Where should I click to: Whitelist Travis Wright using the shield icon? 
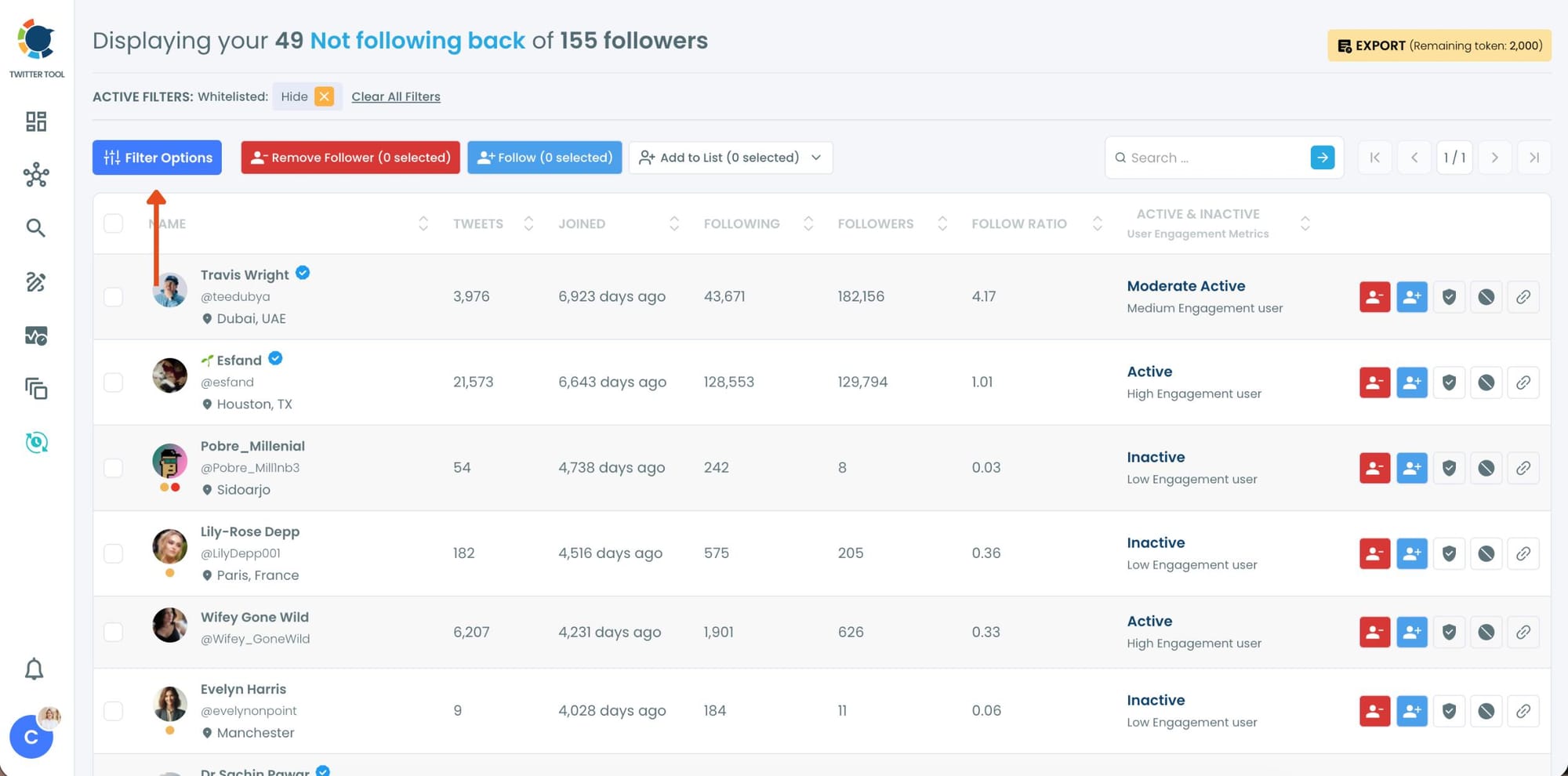(x=1449, y=296)
